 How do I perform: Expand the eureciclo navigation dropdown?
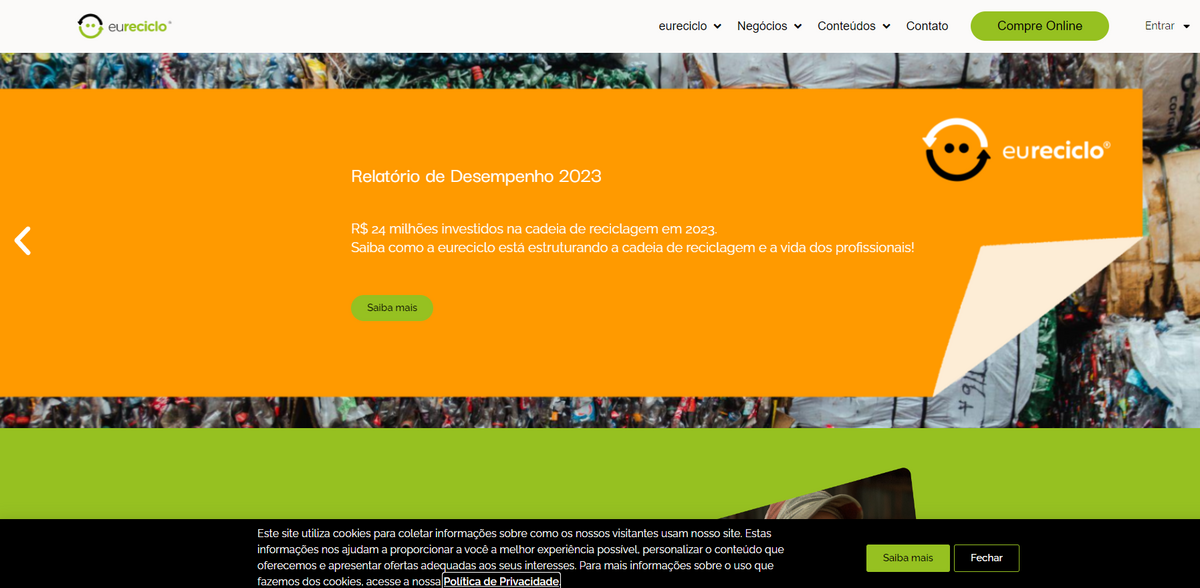pyautogui.click(x=690, y=26)
